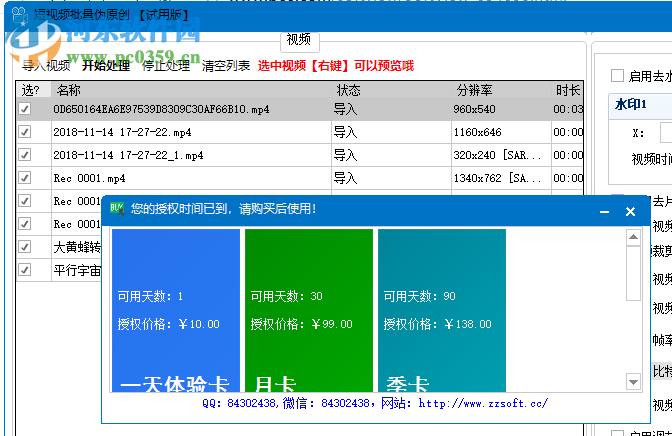Click the 时长 column header
Viewport: 672px width, 436px height.
point(567,90)
